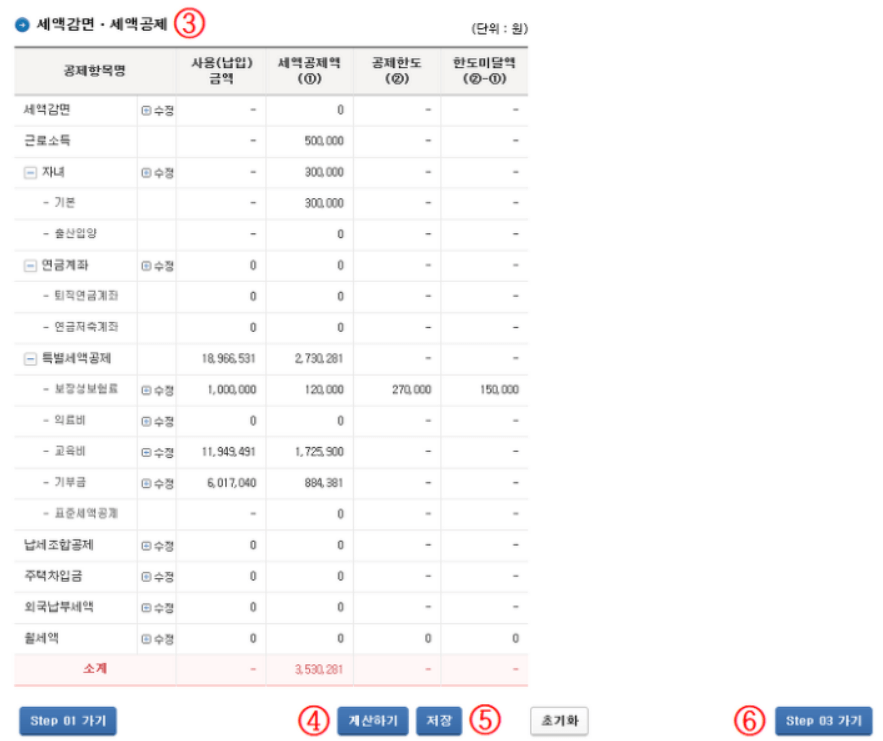Select the 특별세액공제 total 18,966,531
The image size is (883, 741).
click(229, 359)
